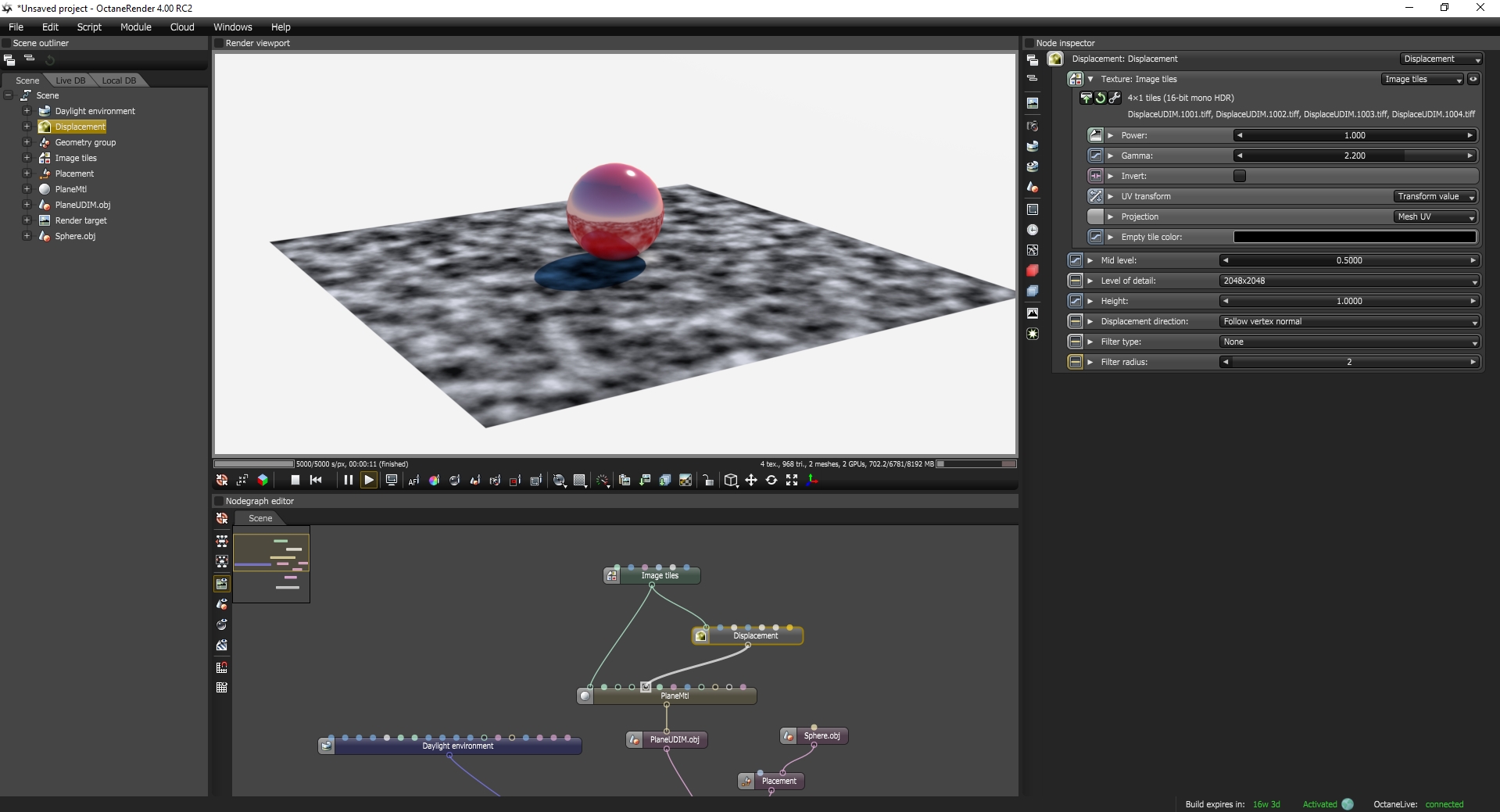The image size is (1500, 812).
Task: Activate the move gizmo four-arrow icon
Action: coord(751,480)
